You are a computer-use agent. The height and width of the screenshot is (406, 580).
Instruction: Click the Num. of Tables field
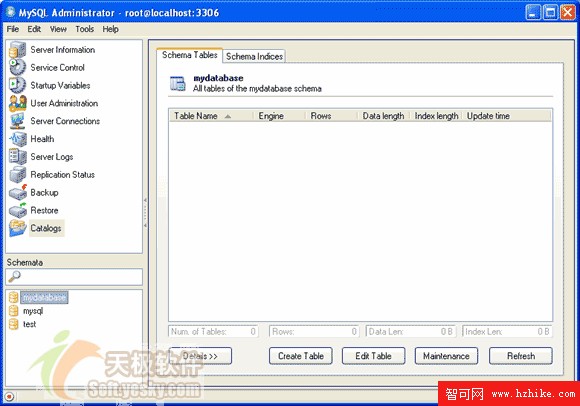213,331
